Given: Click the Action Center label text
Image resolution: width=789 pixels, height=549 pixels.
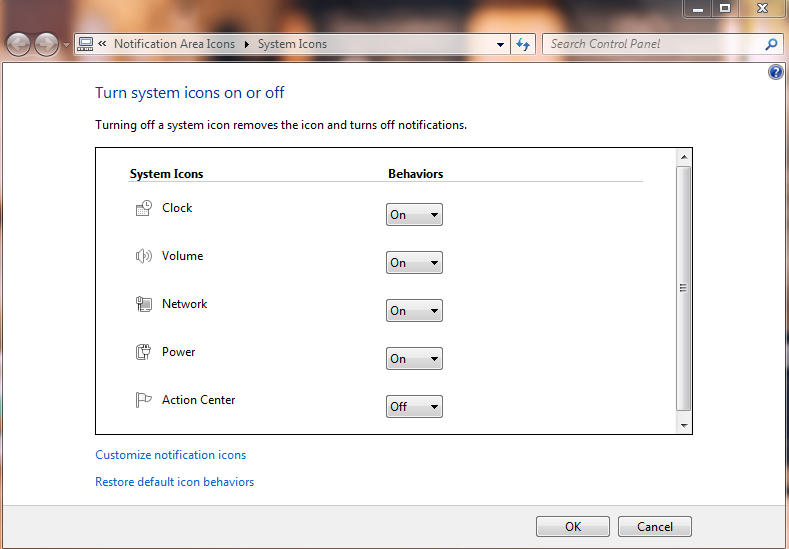Looking at the screenshot, I should tap(198, 400).
